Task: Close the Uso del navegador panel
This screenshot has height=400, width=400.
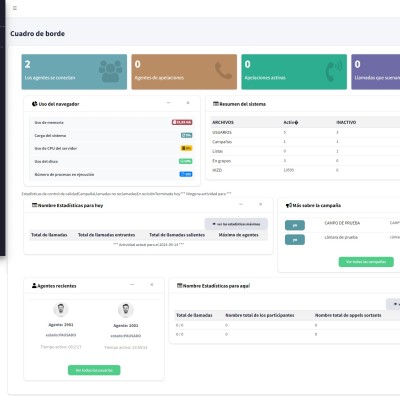Action: pos(188,103)
